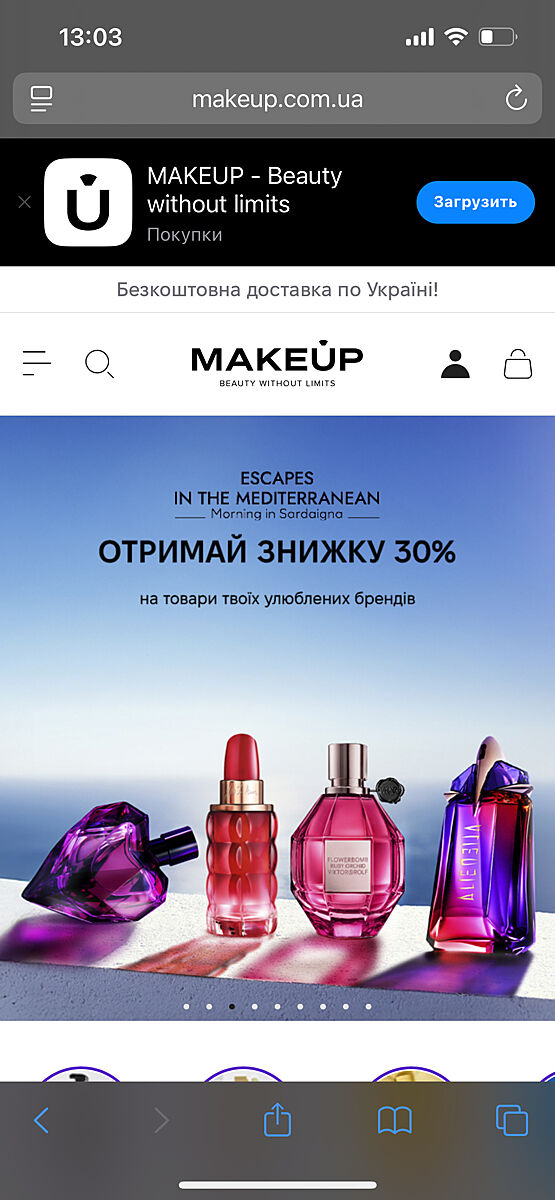Show open tabs with the tabs icon
This screenshot has width=555, height=1200.
coord(512,1120)
